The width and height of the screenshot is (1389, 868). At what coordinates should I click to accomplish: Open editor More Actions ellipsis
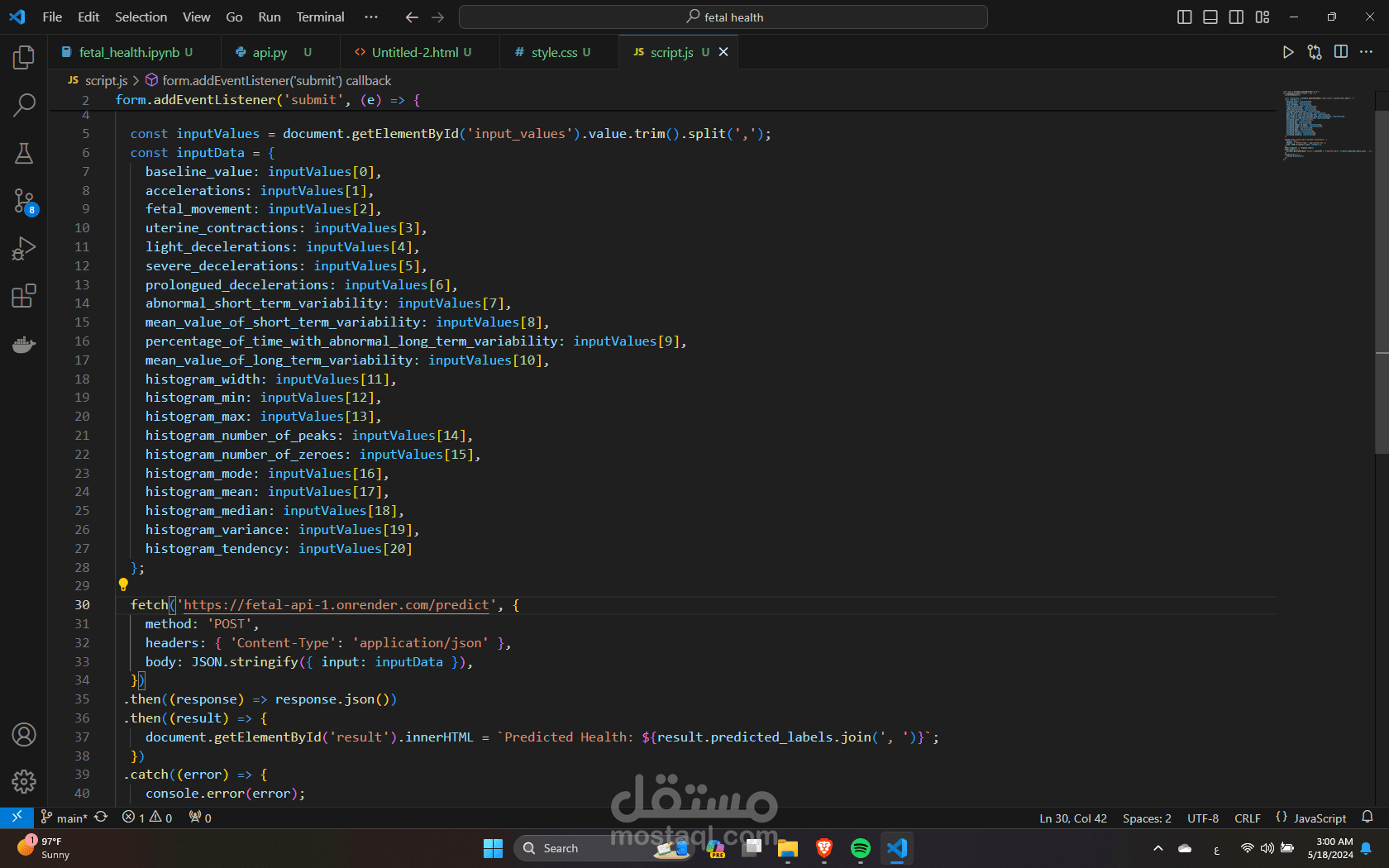point(1367,52)
